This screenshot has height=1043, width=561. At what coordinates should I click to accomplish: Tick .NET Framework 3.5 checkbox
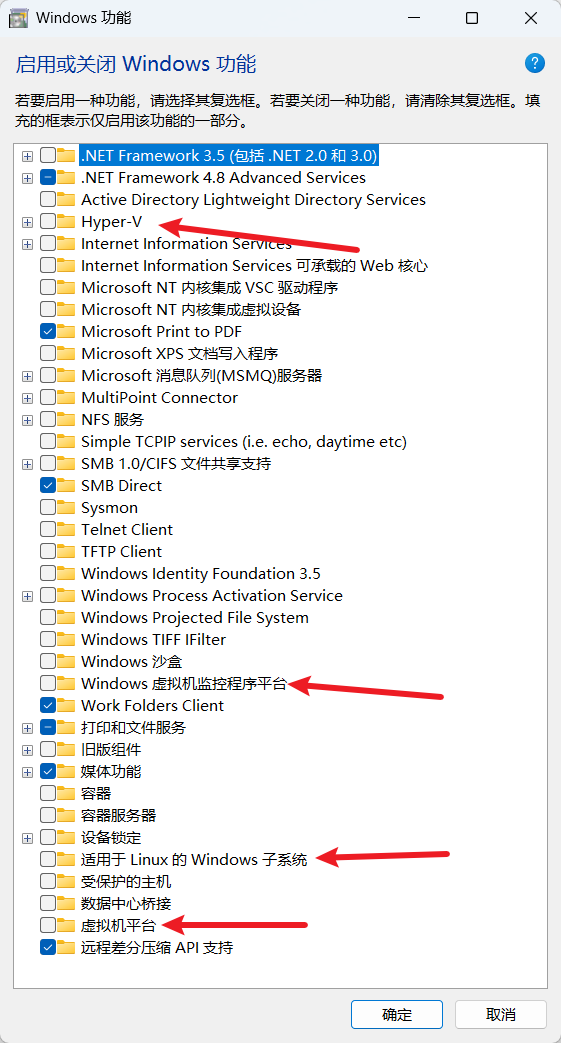coord(48,156)
